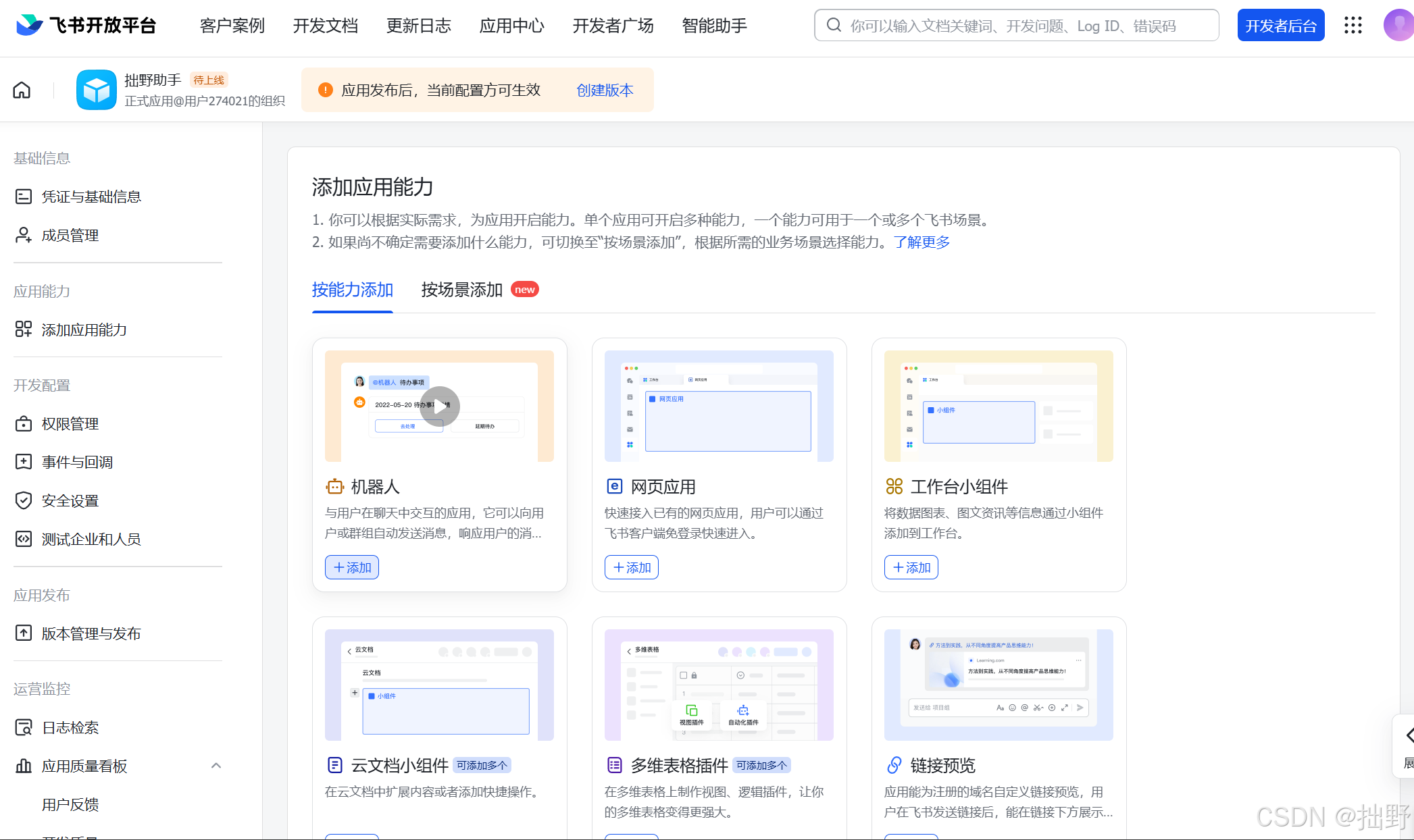Open 开发文档 in top navigation
The height and width of the screenshot is (840, 1414).
pyautogui.click(x=325, y=26)
